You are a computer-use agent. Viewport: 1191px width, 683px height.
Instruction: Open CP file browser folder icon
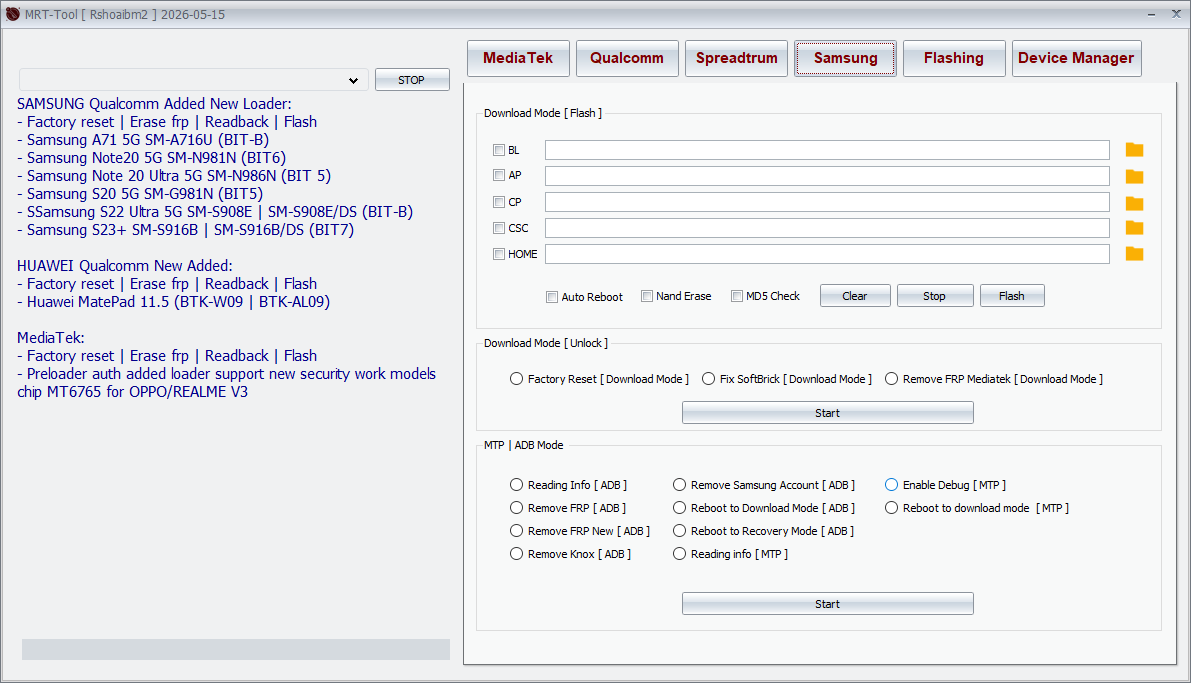coord(1134,202)
